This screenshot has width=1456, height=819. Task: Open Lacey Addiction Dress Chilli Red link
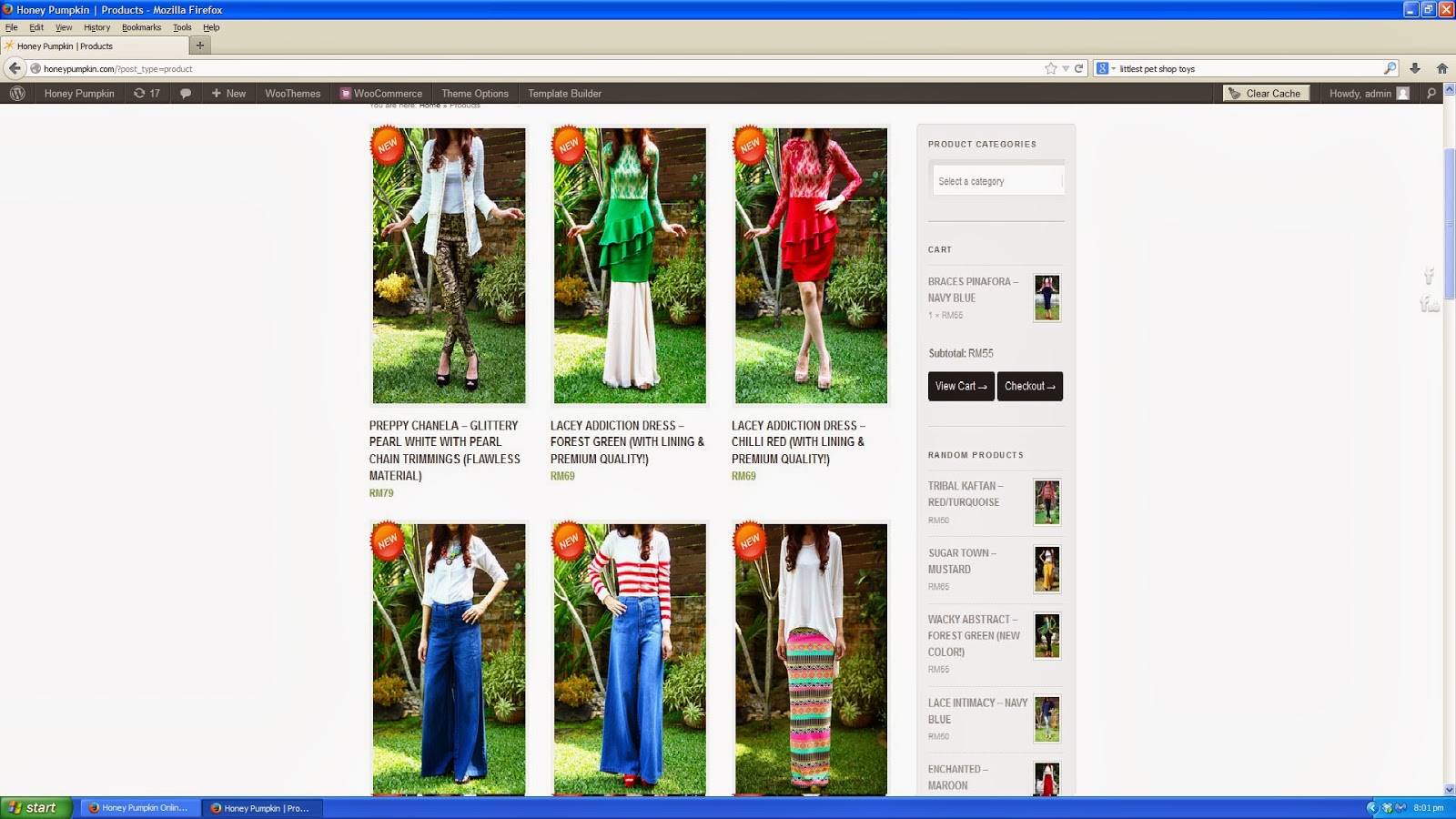(798, 442)
